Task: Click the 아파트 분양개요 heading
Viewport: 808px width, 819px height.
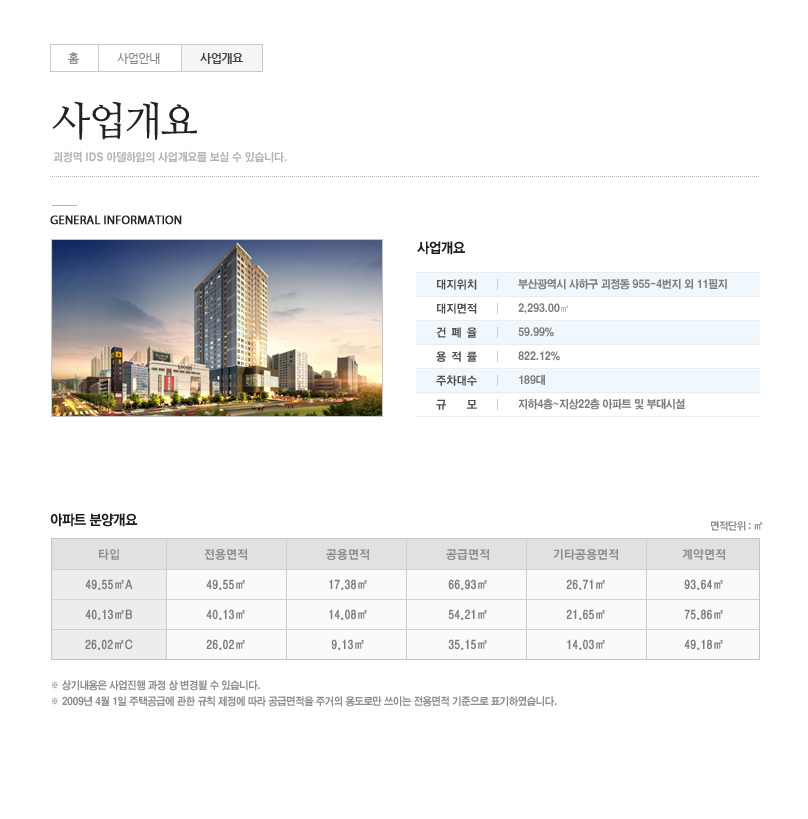Action: coord(94,520)
